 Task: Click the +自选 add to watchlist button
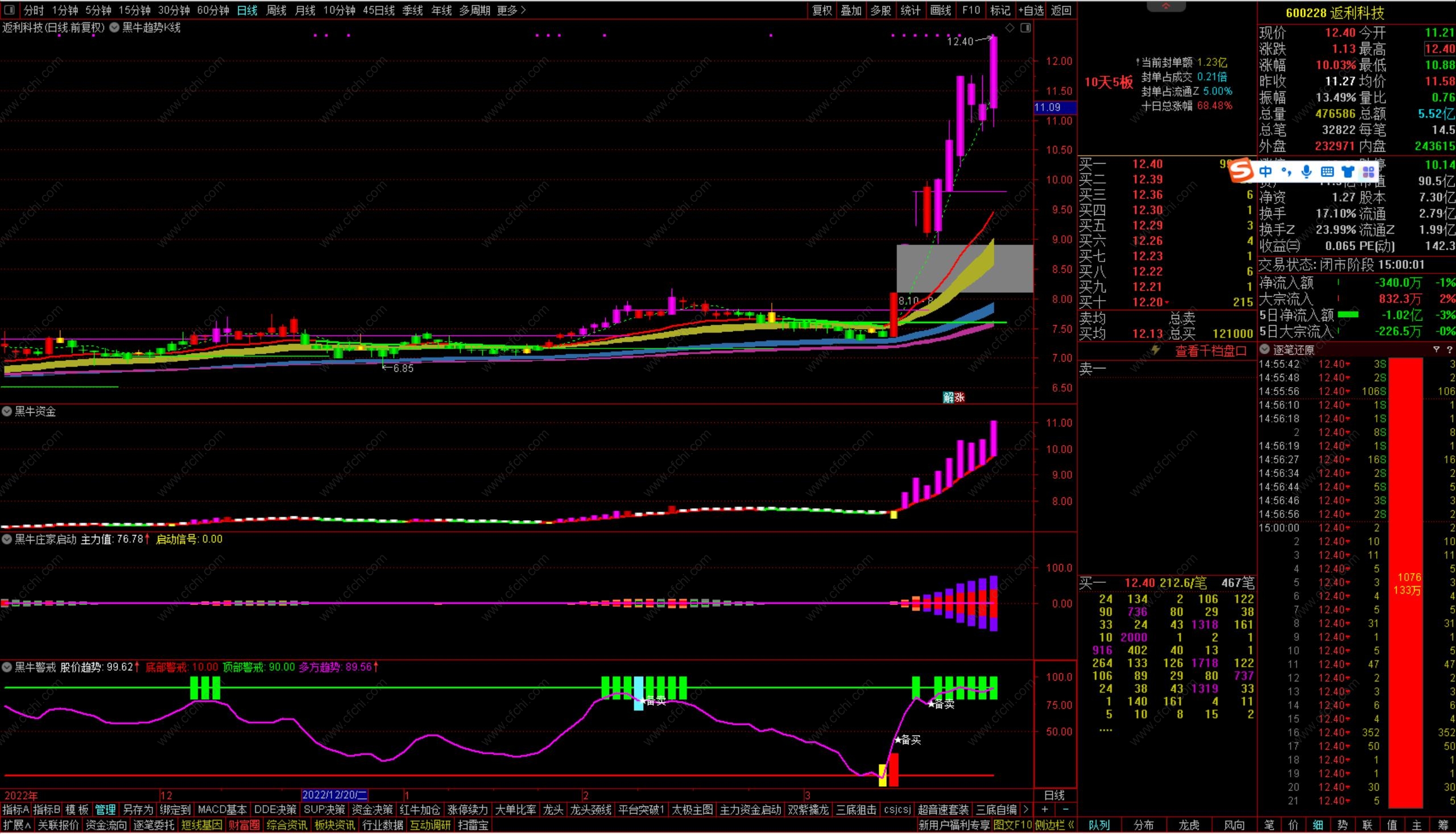(1030, 10)
